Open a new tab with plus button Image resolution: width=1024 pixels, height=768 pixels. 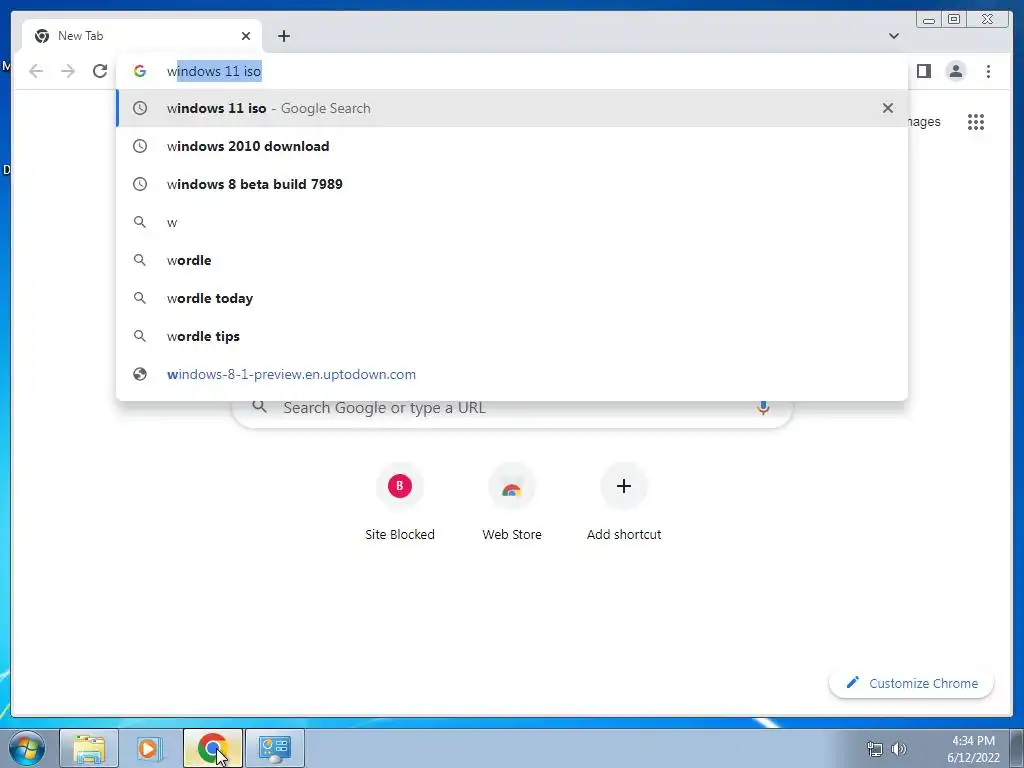click(283, 36)
